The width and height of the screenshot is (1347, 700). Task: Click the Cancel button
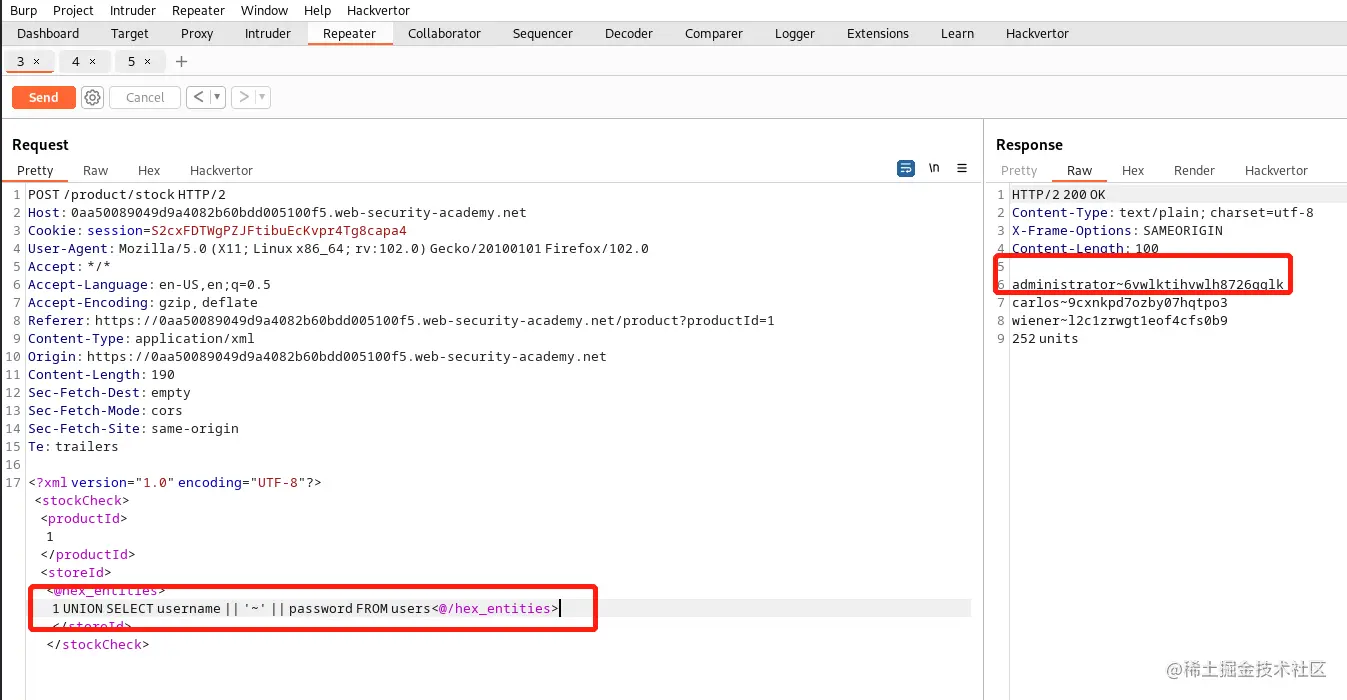click(x=145, y=97)
